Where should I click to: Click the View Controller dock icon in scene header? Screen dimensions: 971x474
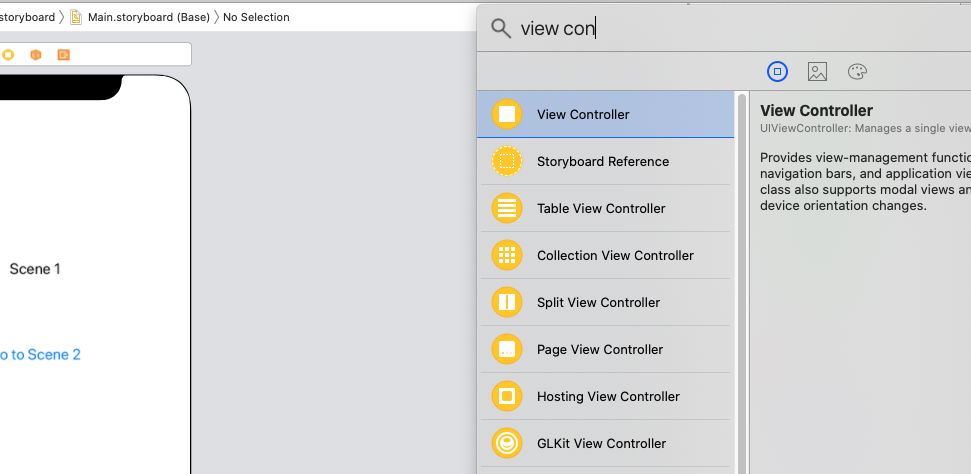tap(8, 55)
